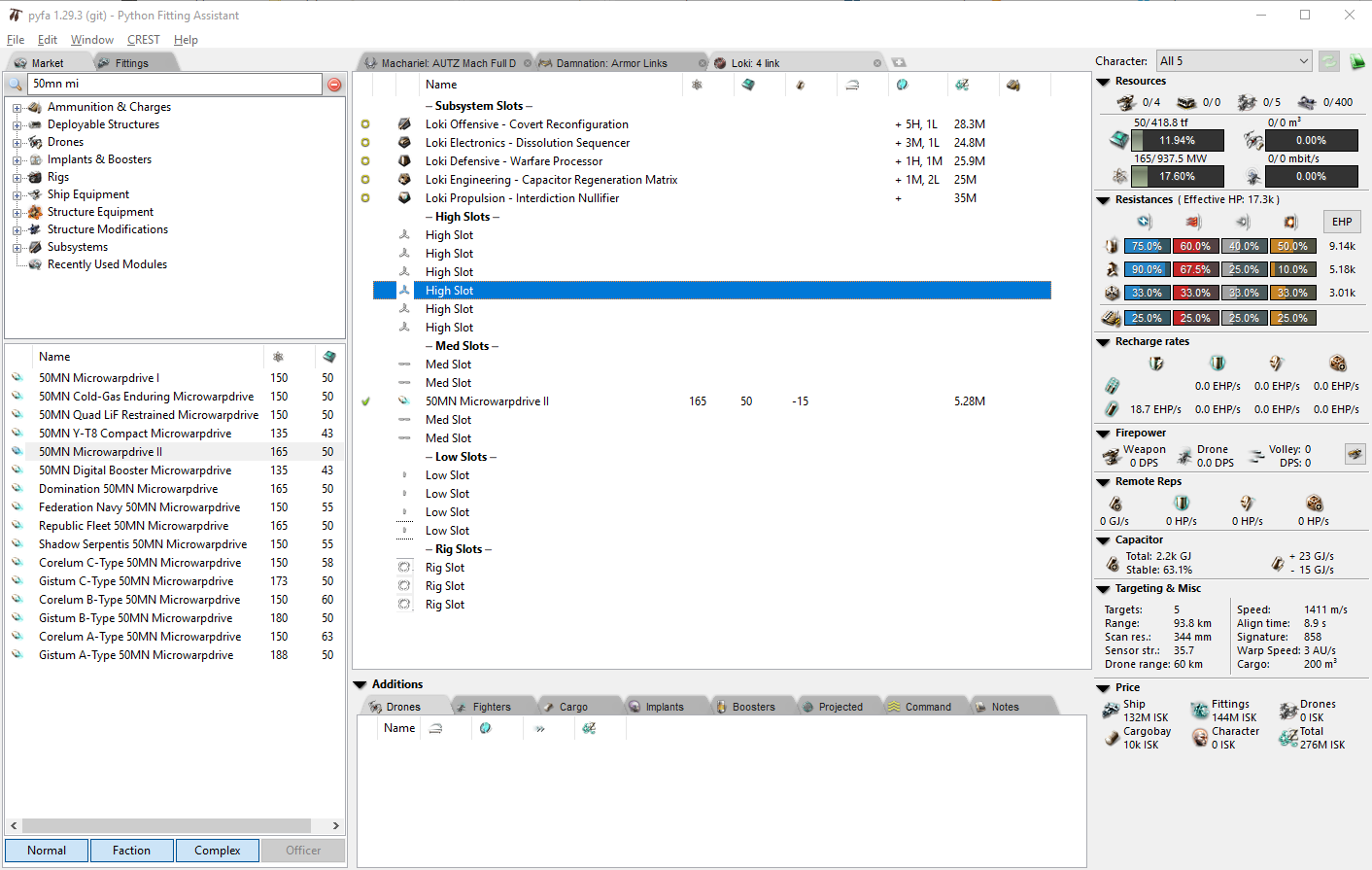1372x870 pixels.
Task: Toggle state of Loki Electronics subsystem
Action: (365, 143)
